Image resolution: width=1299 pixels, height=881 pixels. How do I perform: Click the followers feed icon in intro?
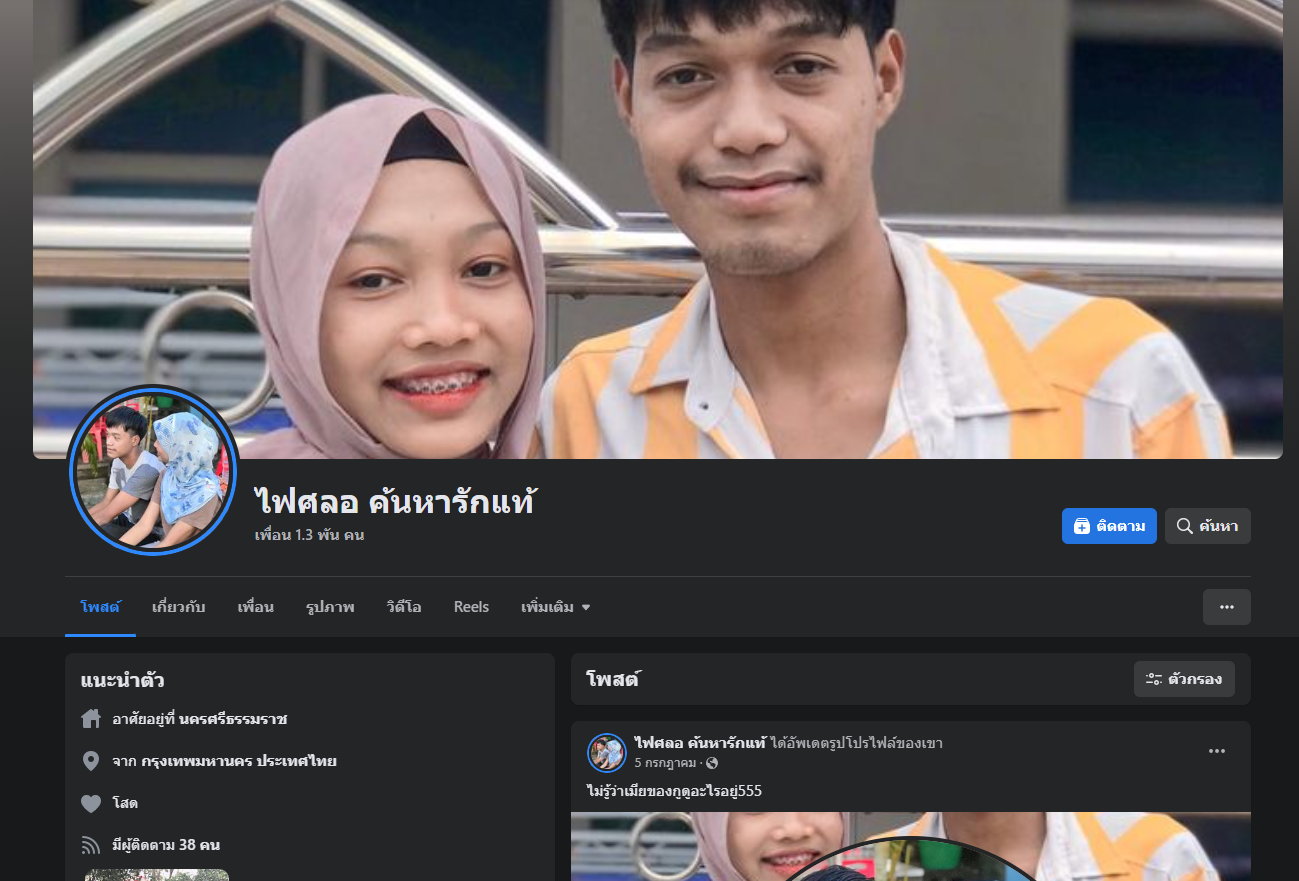coord(91,845)
